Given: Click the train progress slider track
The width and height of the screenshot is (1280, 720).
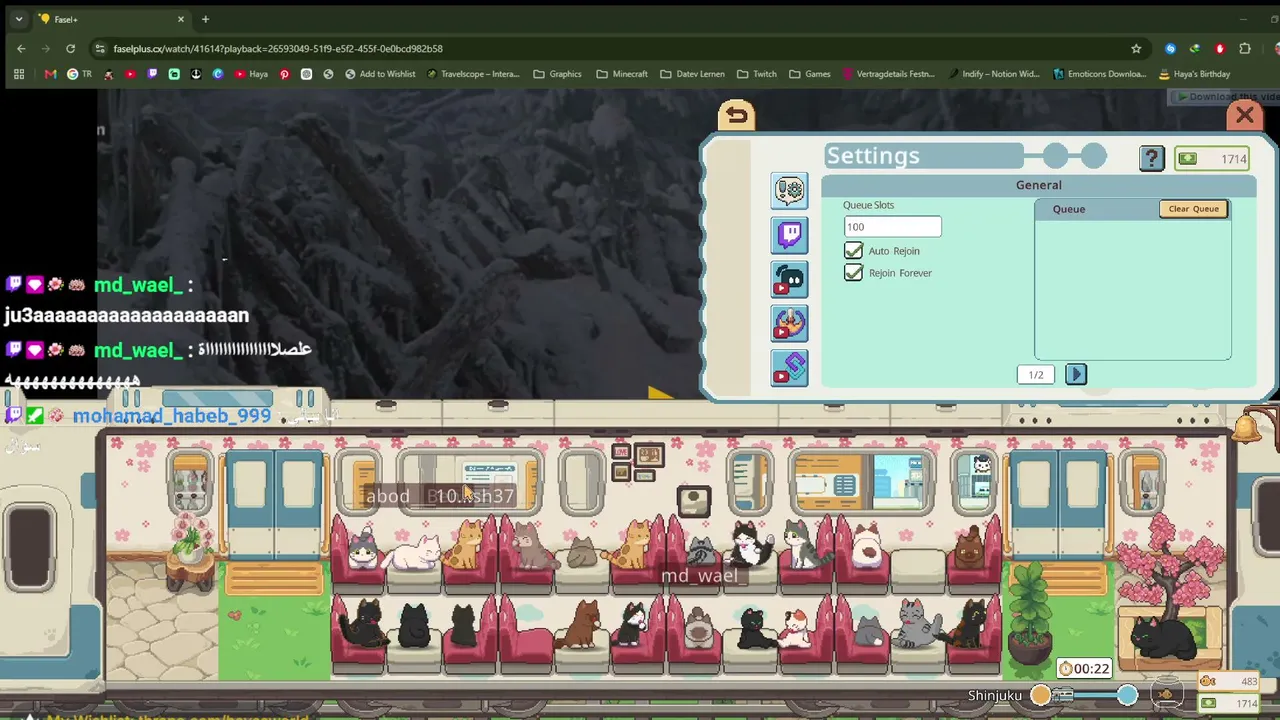Looking at the screenshot, I should 1084,695.
